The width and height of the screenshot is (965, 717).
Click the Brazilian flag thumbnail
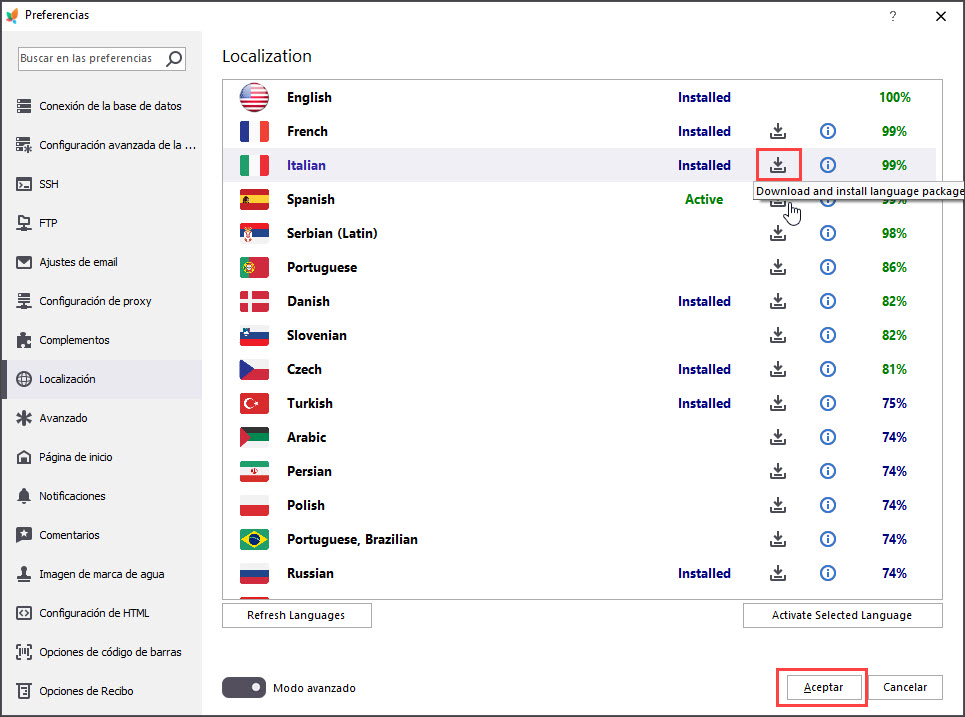click(x=254, y=539)
